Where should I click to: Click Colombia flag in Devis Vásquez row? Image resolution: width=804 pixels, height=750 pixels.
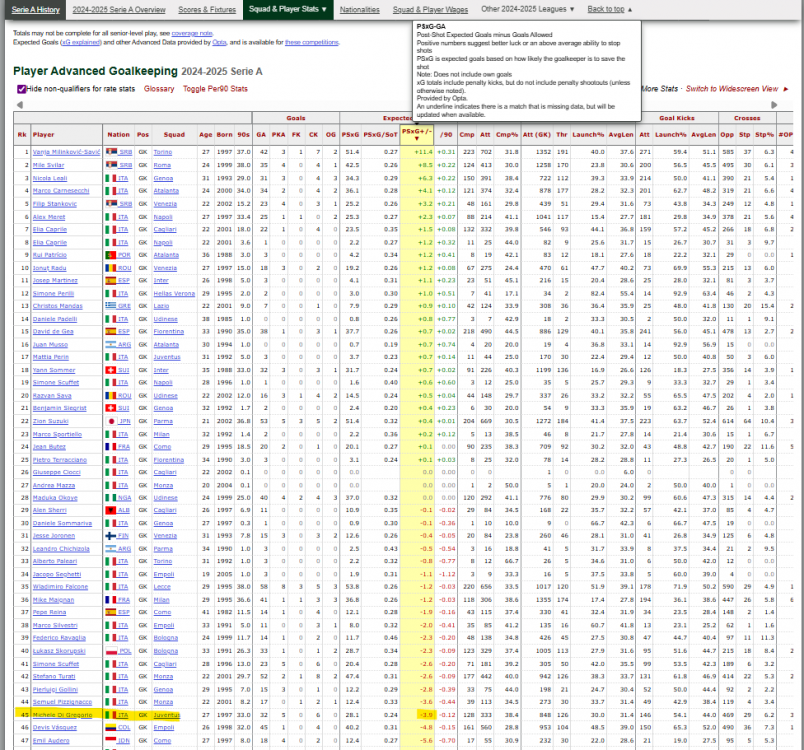[111, 727]
